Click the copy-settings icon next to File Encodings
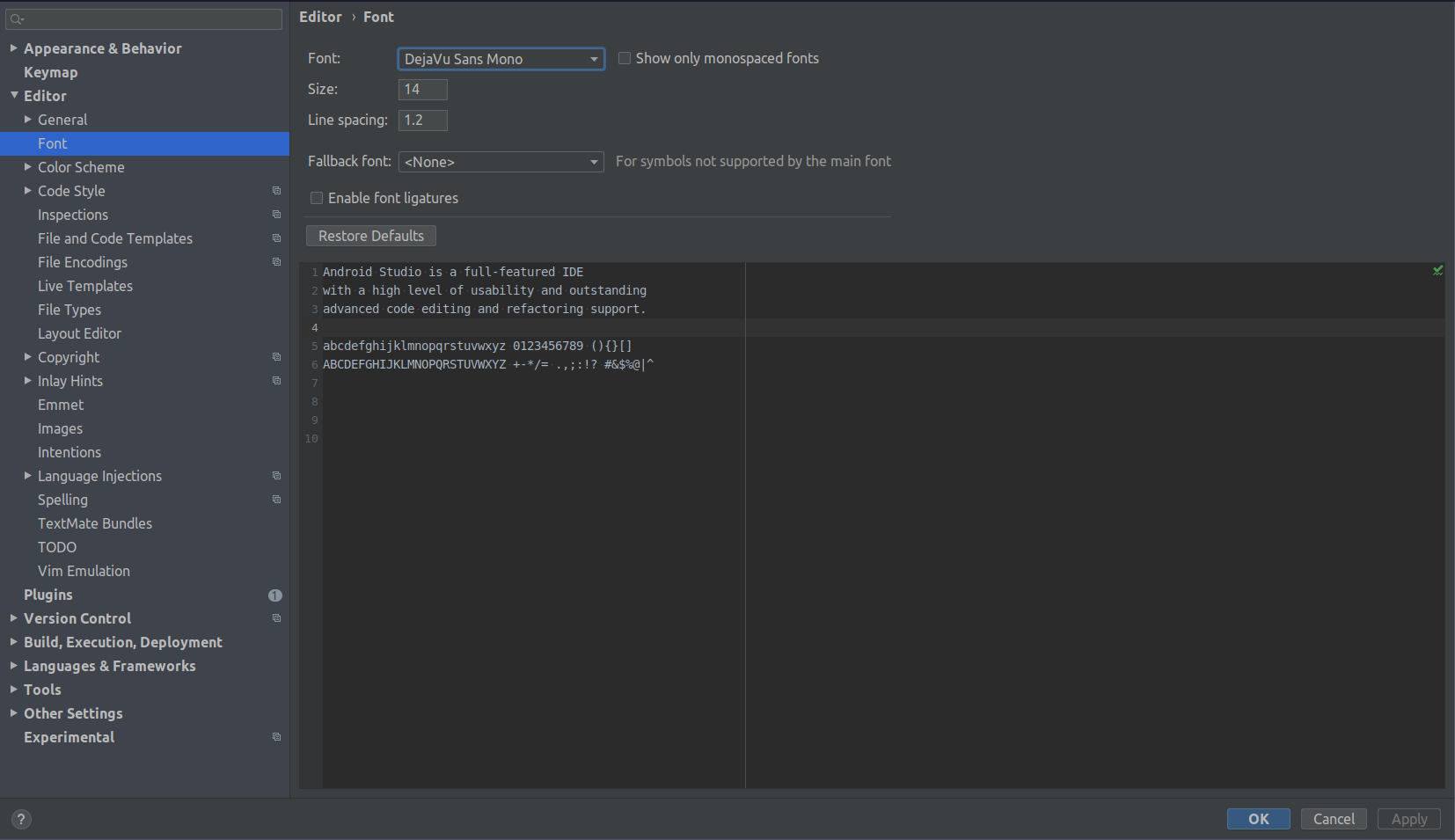The height and width of the screenshot is (840, 1455). 276,262
